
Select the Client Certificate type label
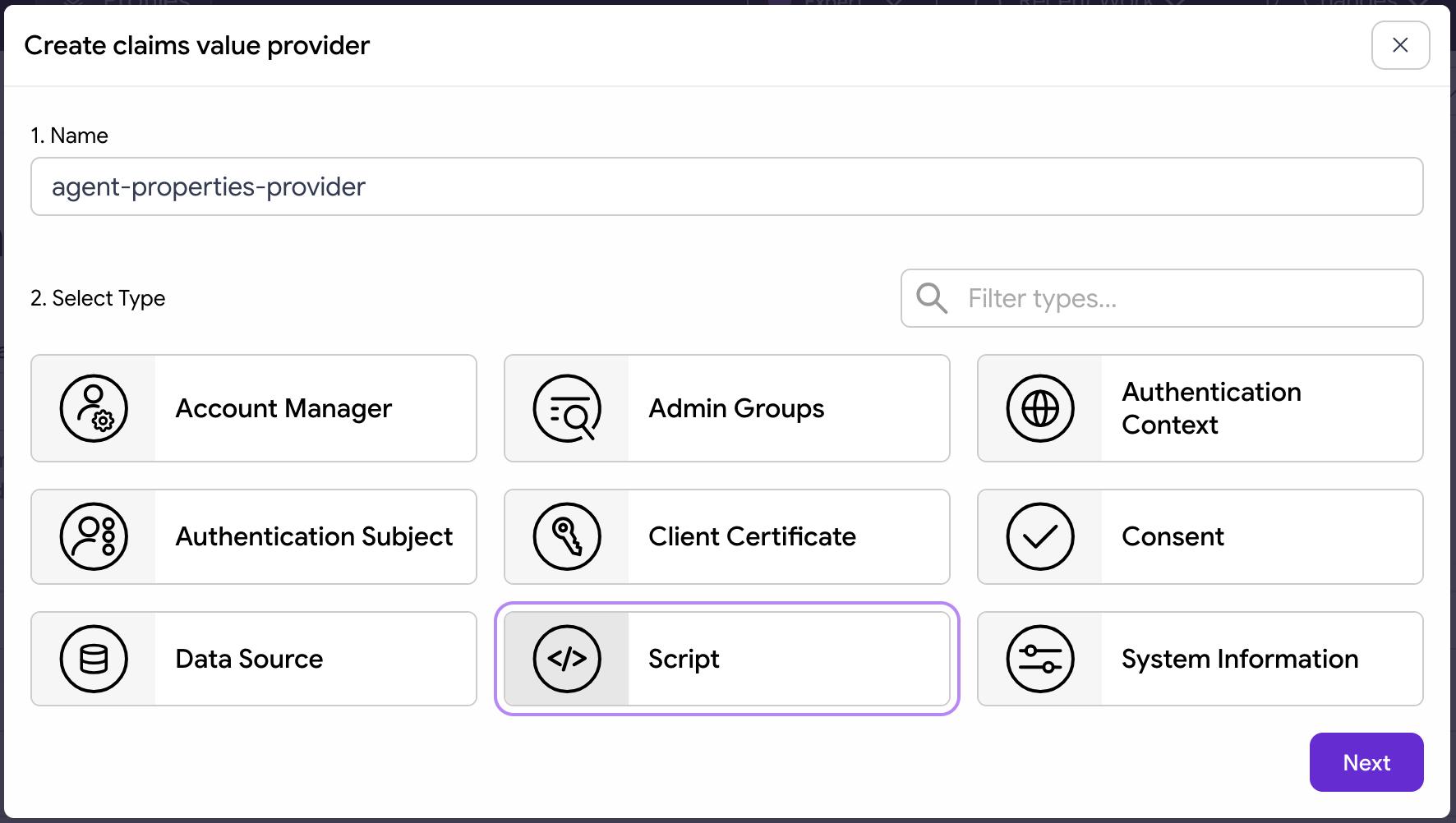point(752,536)
